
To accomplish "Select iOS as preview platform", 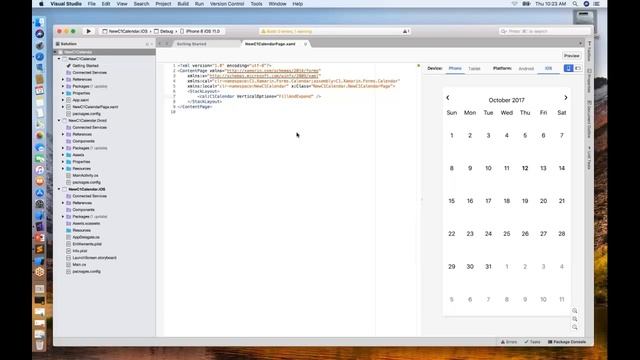I will pos(548,69).
